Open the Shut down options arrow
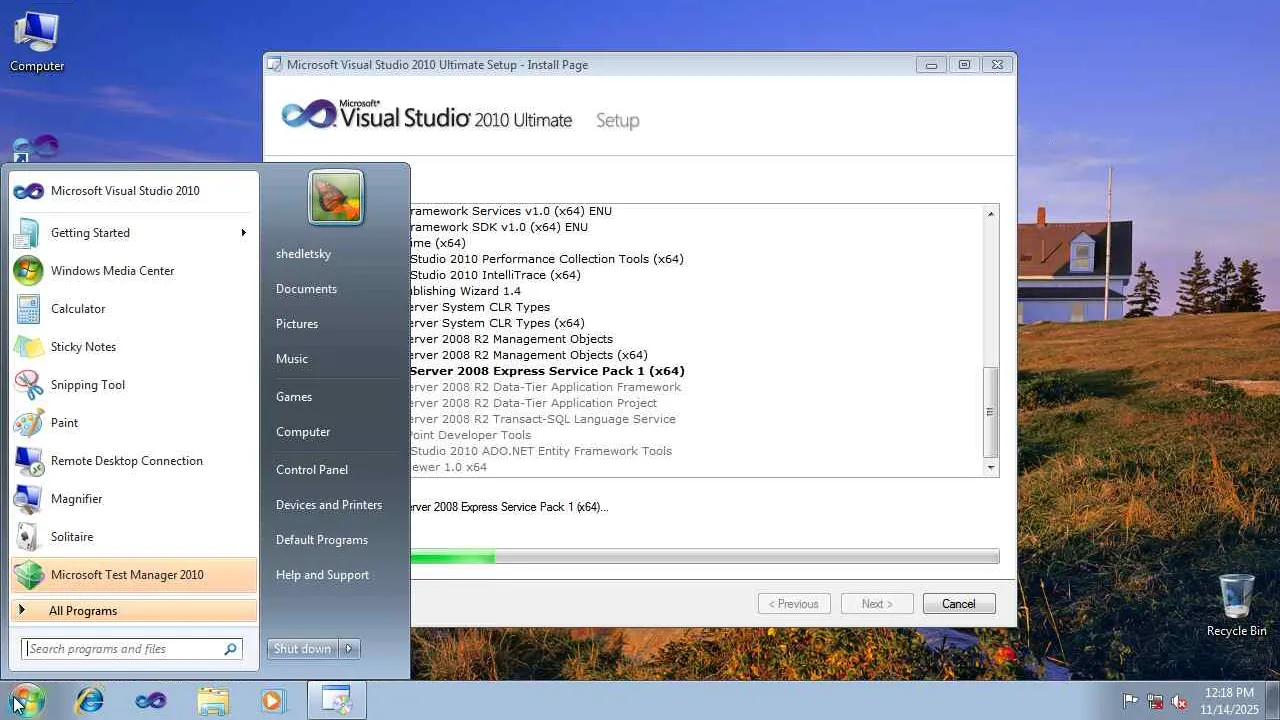This screenshot has width=1280, height=720. [349, 649]
